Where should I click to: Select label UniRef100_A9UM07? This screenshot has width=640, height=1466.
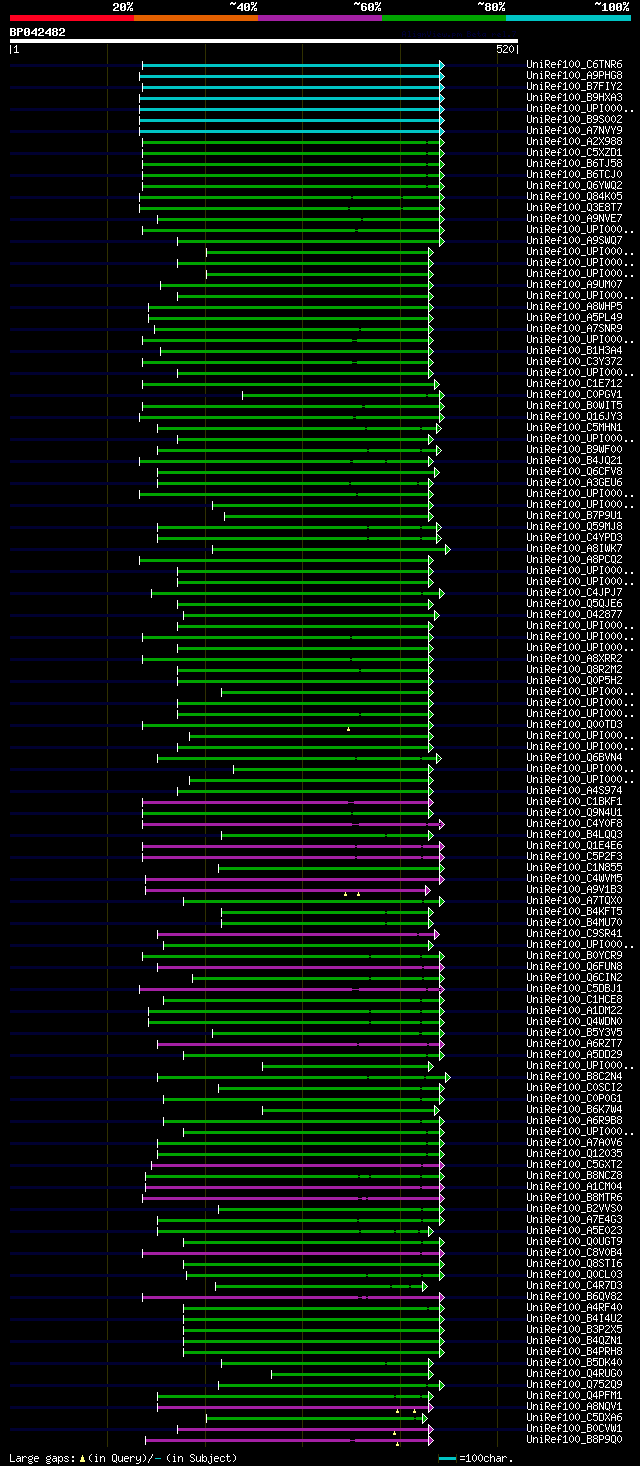[574, 285]
